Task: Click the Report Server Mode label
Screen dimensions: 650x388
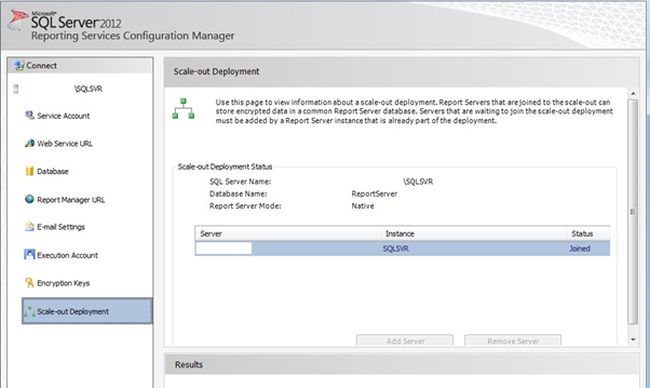Action: pos(245,206)
